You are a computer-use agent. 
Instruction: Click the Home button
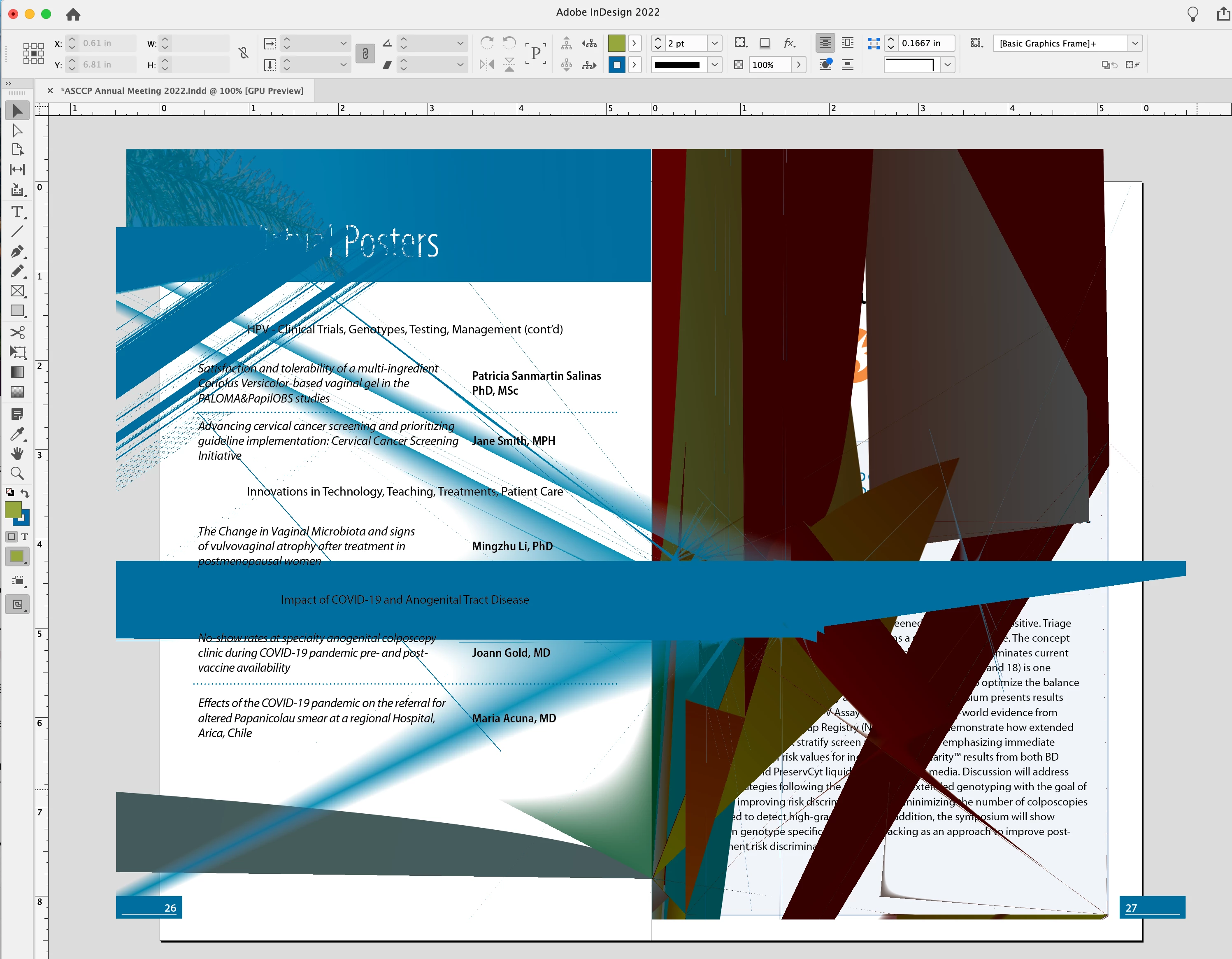pyautogui.click(x=73, y=14)
